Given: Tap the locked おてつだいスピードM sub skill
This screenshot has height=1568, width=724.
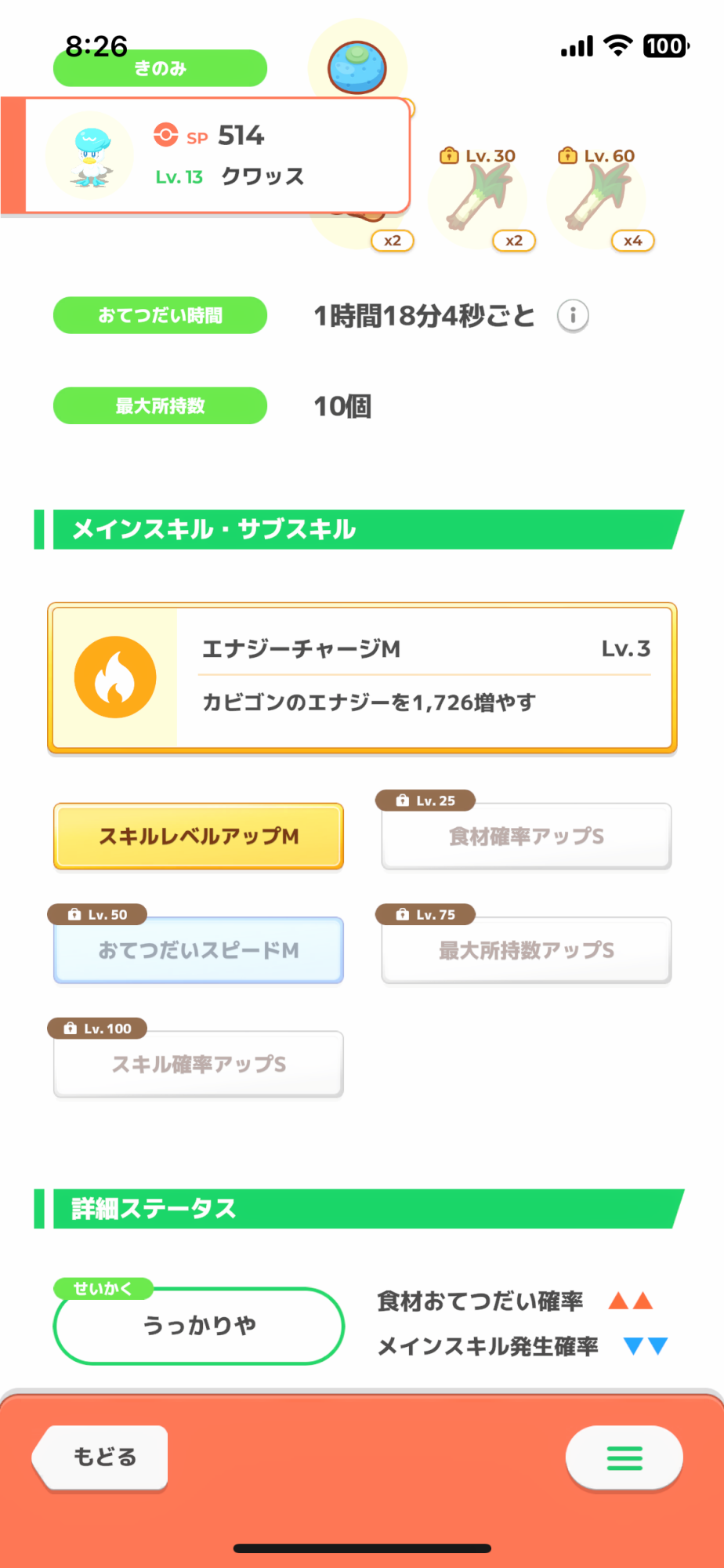Looking at the screenshot, I should (x=198, y=950).
